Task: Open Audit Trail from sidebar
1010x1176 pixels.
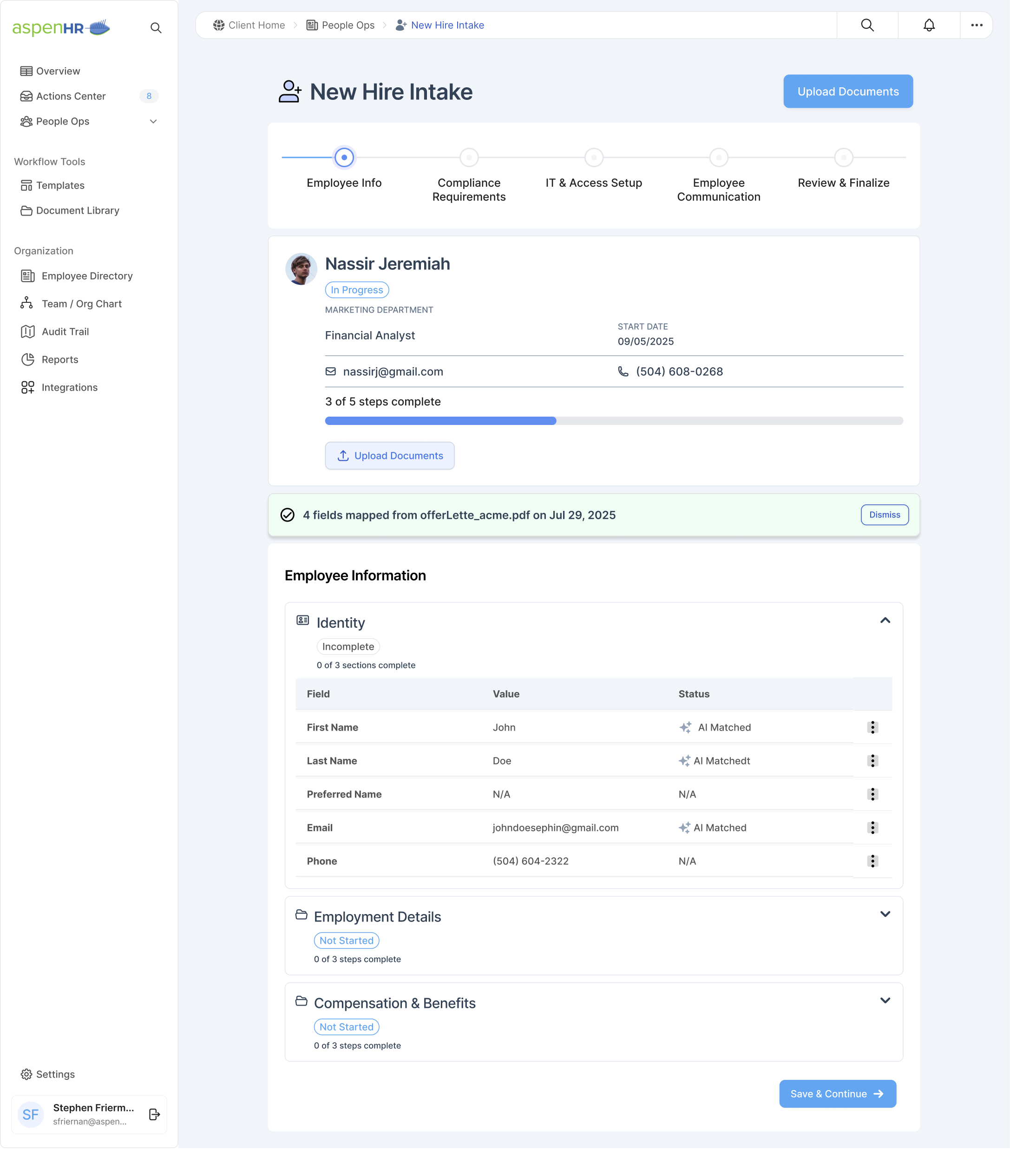Action: coord(65,332)
